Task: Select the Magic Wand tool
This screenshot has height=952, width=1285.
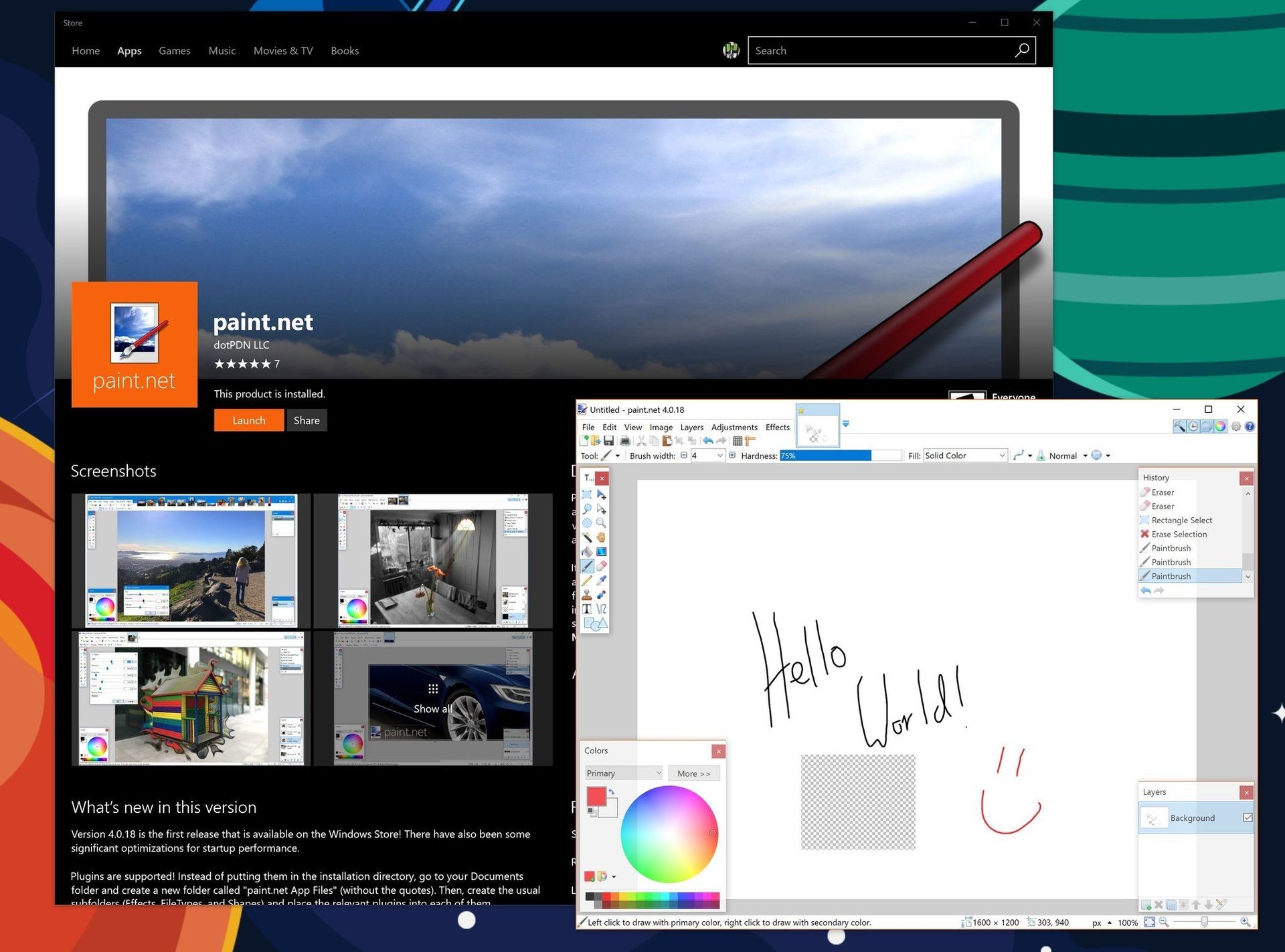Action: click(588, 537)
